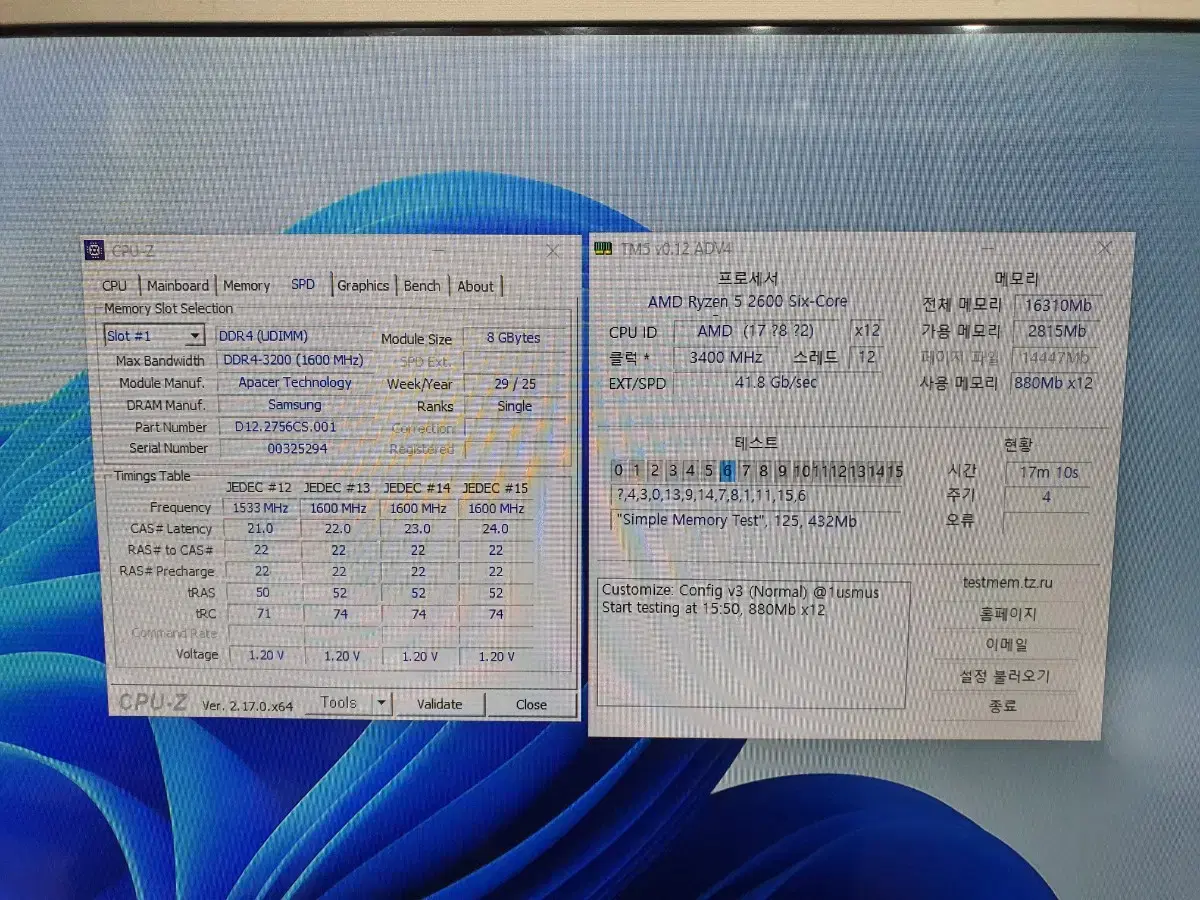Click the testmem.tz.ru link

point(1007,582)
